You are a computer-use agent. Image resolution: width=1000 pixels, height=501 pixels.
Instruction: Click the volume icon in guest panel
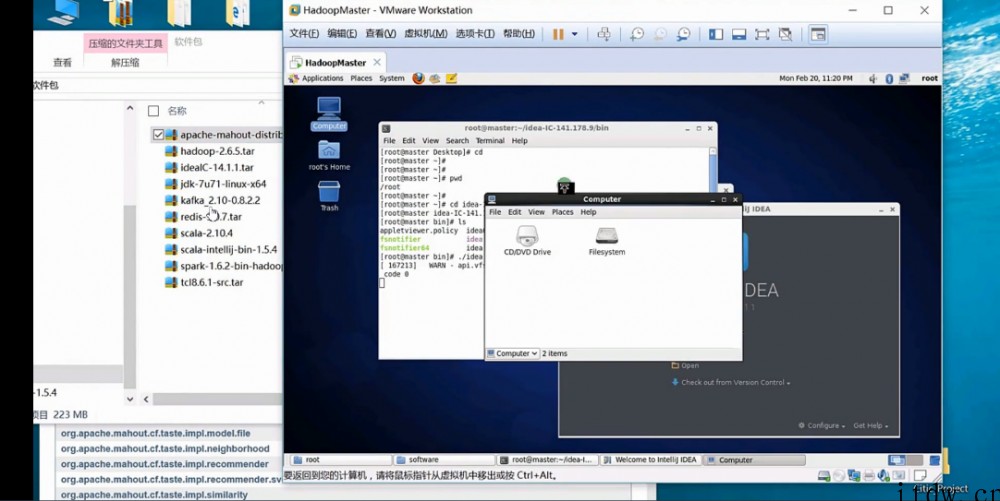(x=873, y=78)
